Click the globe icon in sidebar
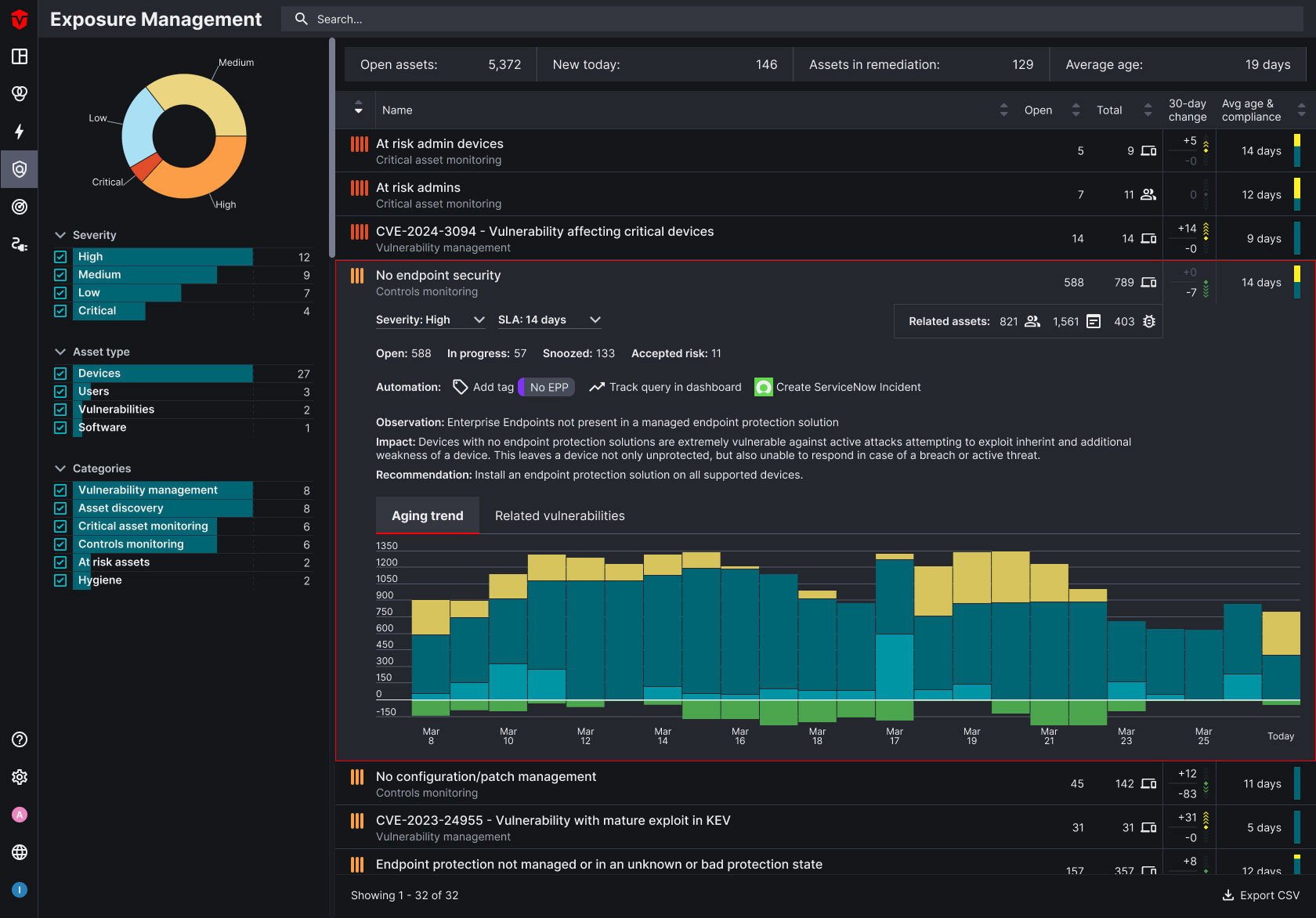This screenshot has height=918, width=1316. [x=20, y=852]
